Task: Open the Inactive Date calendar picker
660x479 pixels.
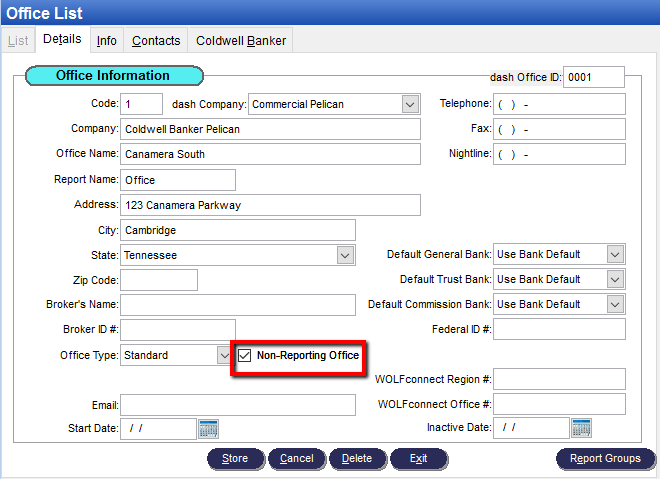Action: 581,428
